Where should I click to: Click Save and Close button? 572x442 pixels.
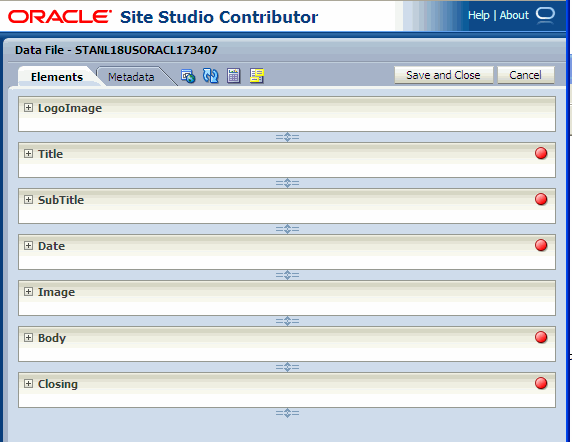tap(444, 75)
